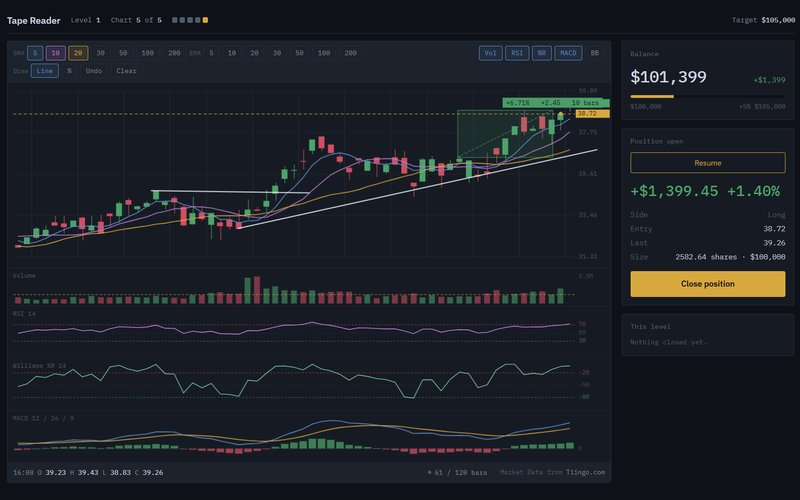800x500 pixels.
Task: Click the Target $105,000 text
Action: coord(763,20)
